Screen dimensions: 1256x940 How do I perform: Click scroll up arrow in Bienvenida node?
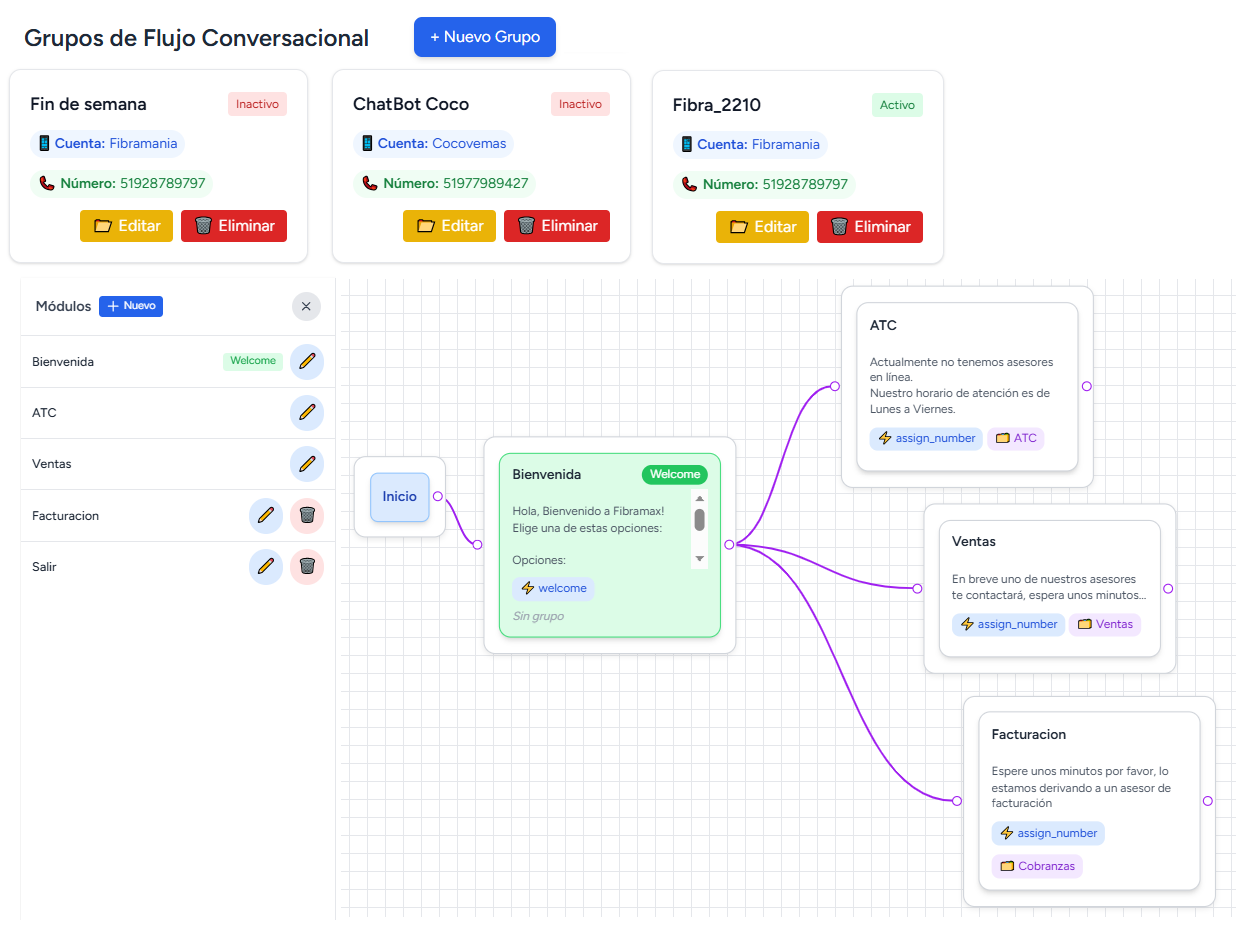[x=700, y=498]
